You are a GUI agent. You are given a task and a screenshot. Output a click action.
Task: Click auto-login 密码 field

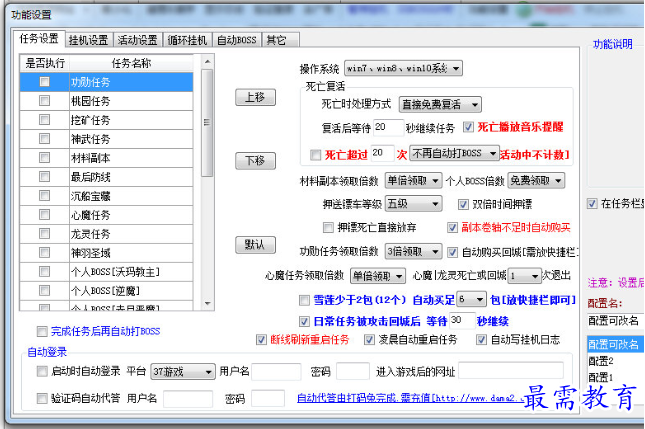pos(353,371)
